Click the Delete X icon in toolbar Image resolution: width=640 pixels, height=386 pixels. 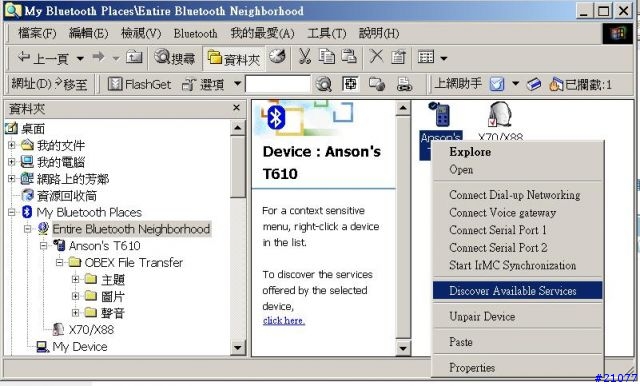(376, 57)
